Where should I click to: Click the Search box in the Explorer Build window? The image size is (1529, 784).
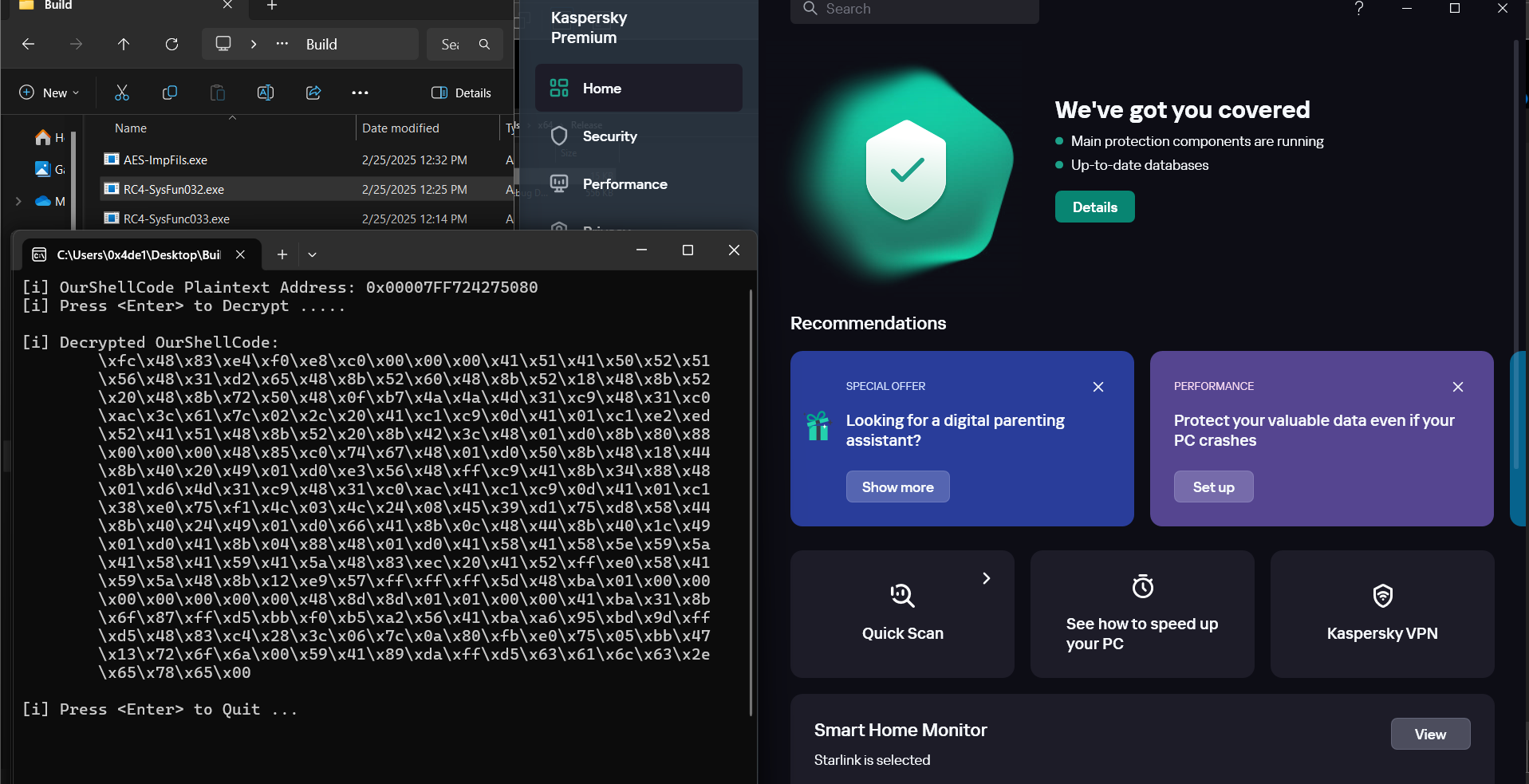point(465,45)
